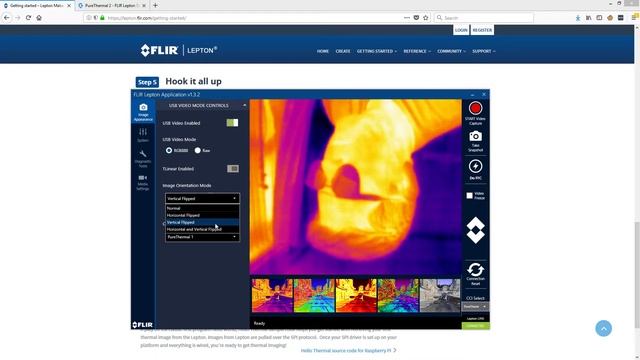
Task: Click the green connect button in app corner
Action: pos(476,326)
